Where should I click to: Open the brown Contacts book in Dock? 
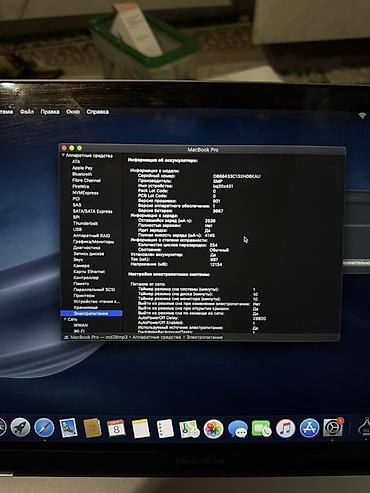(92, 428)
